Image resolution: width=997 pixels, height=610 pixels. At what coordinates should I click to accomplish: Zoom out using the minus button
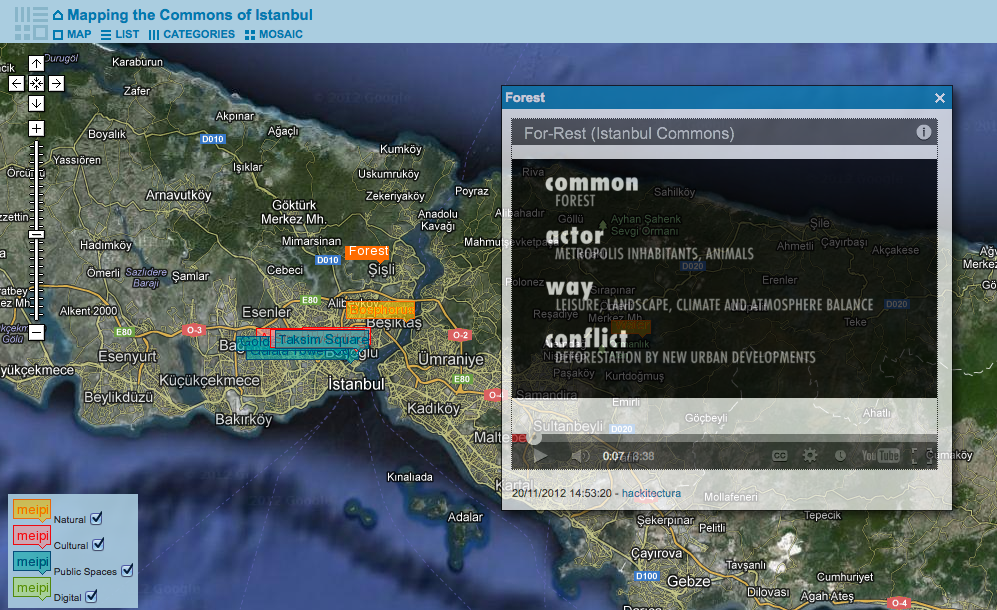(36, 332)
